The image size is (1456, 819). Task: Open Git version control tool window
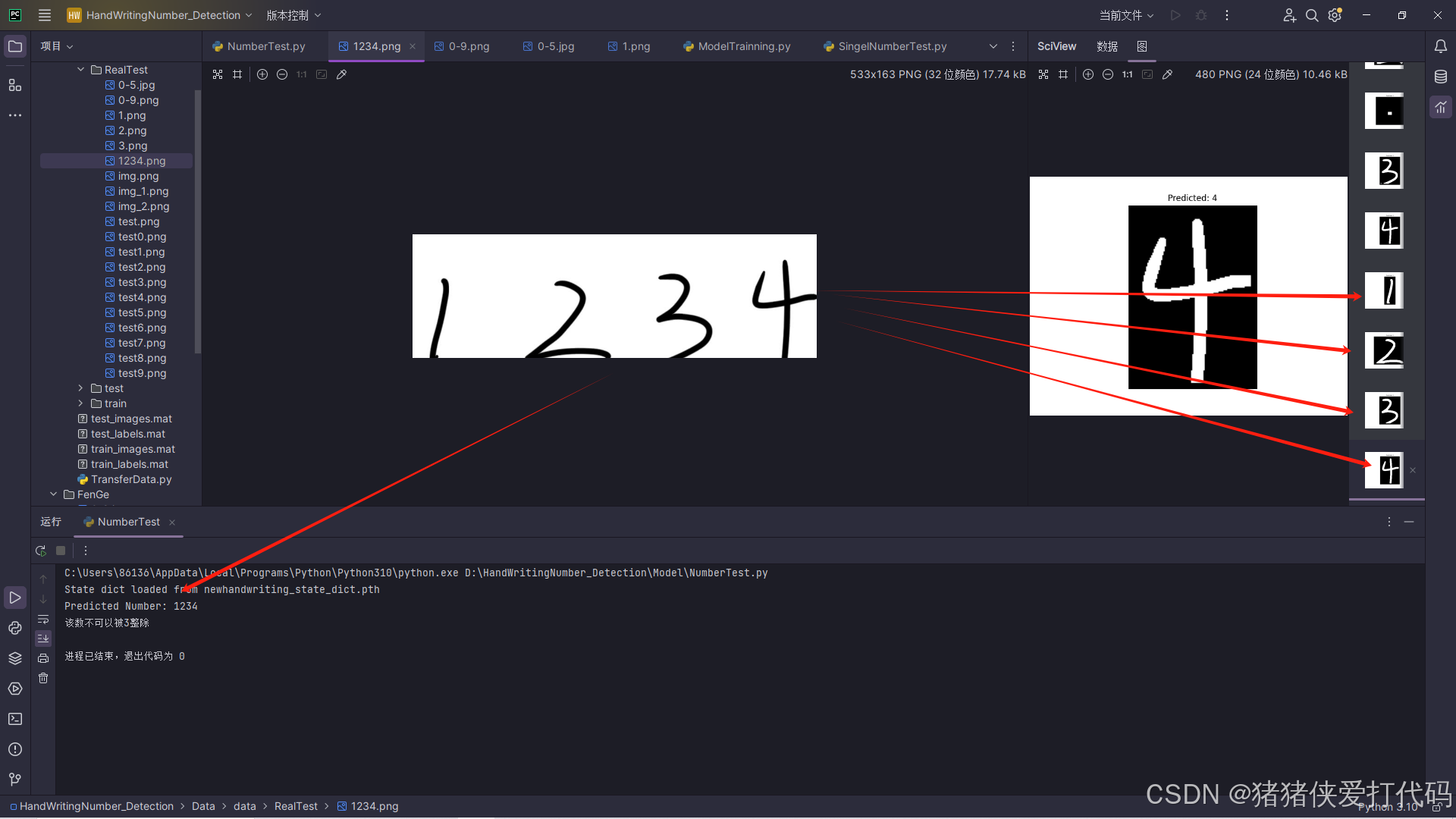tap(15, 780)
